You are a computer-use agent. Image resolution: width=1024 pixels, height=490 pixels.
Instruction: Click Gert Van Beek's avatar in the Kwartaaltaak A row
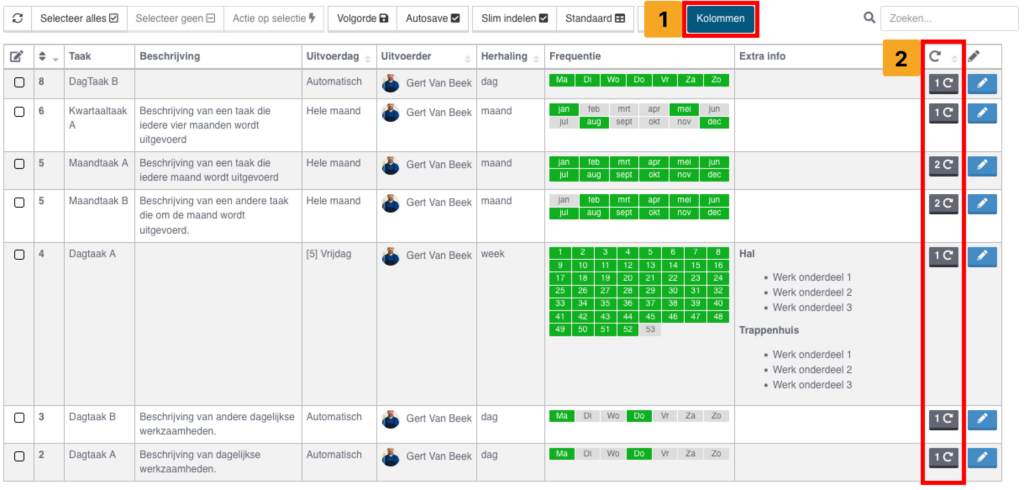[391, 113]
